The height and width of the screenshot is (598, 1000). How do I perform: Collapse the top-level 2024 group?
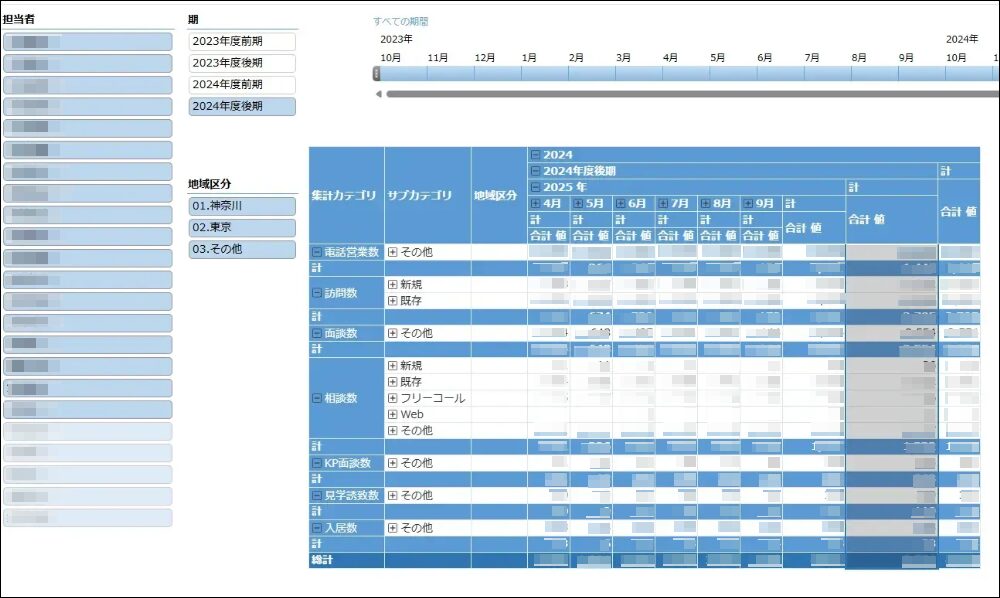tap(535, 153)
